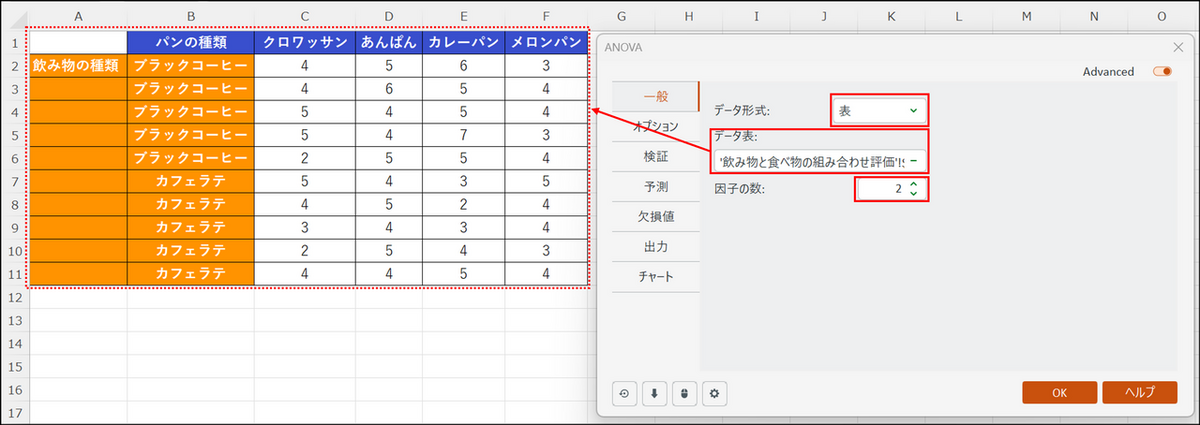
Task: Open settings with the gear icon
Action: point(715,394)
